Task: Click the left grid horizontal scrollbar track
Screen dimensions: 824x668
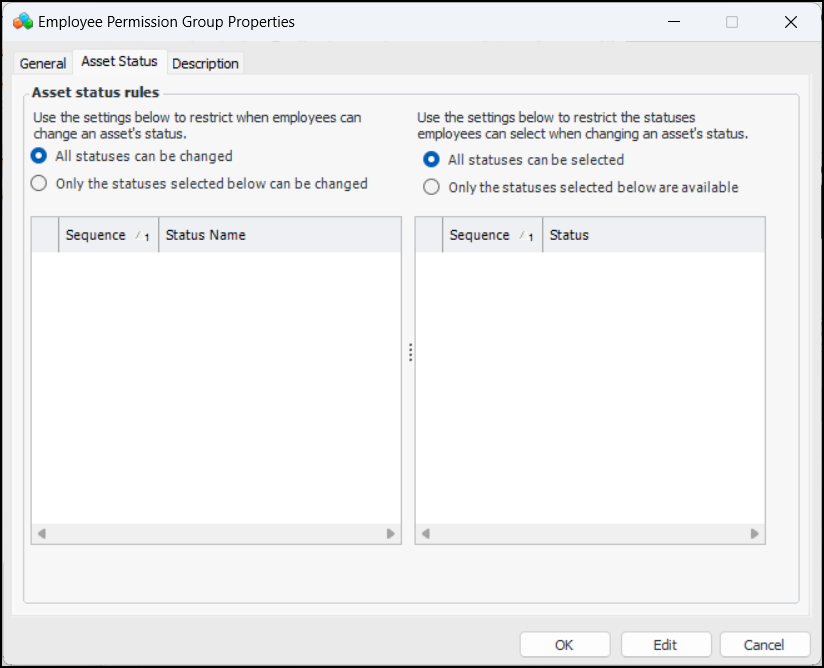Action: [x=216, y=534]
